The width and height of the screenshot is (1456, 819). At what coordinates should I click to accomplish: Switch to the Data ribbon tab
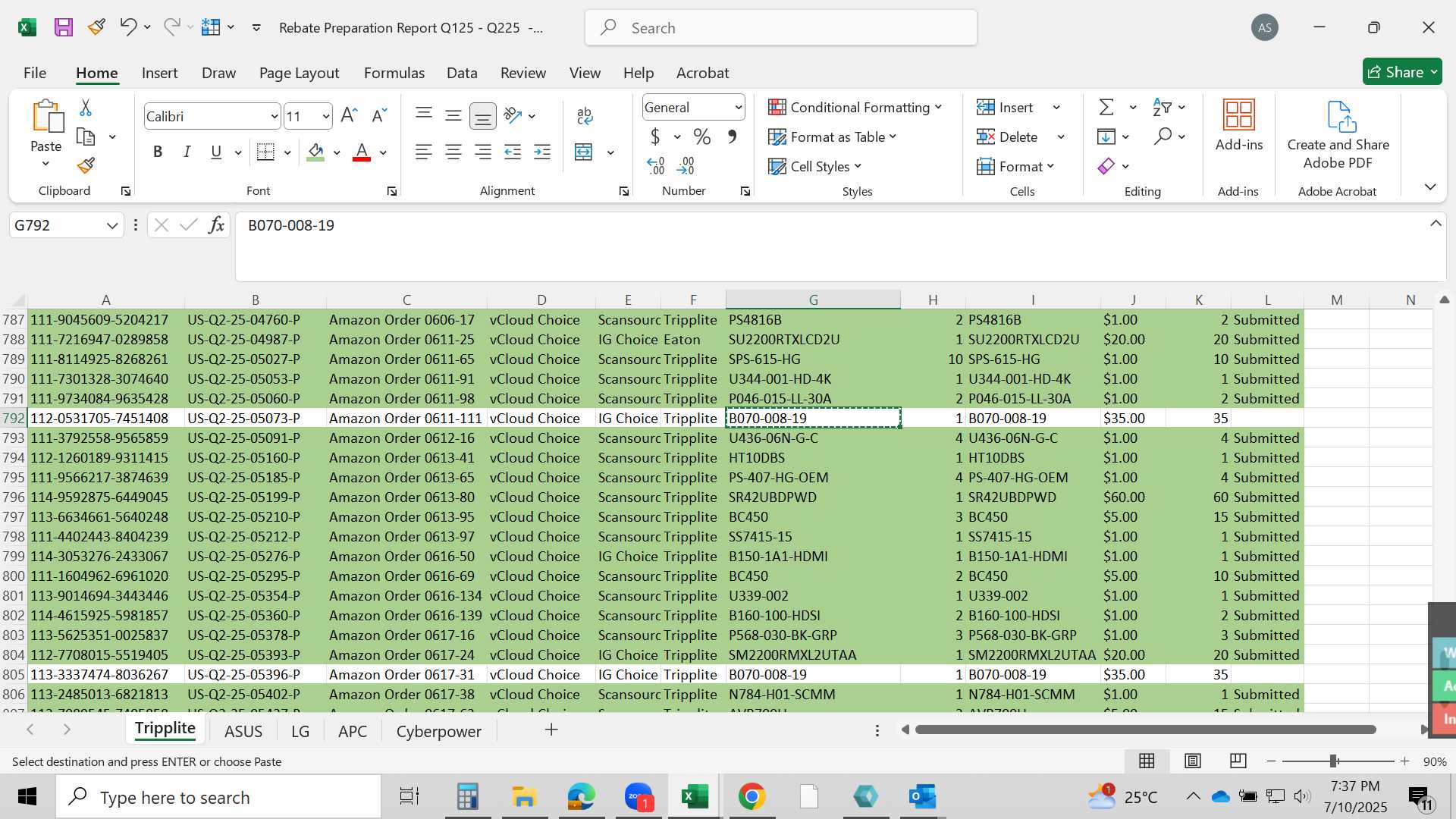(462, 73)
